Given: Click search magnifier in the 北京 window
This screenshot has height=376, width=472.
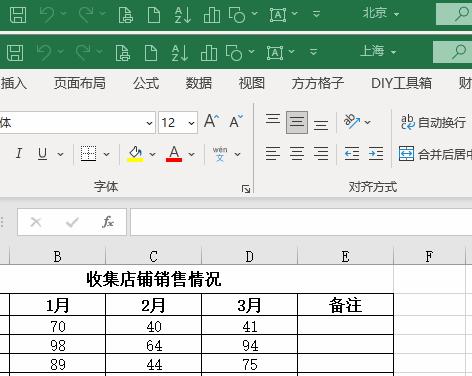Looking at the screenshot, I should pyautogui.click(x=462, y=14).
